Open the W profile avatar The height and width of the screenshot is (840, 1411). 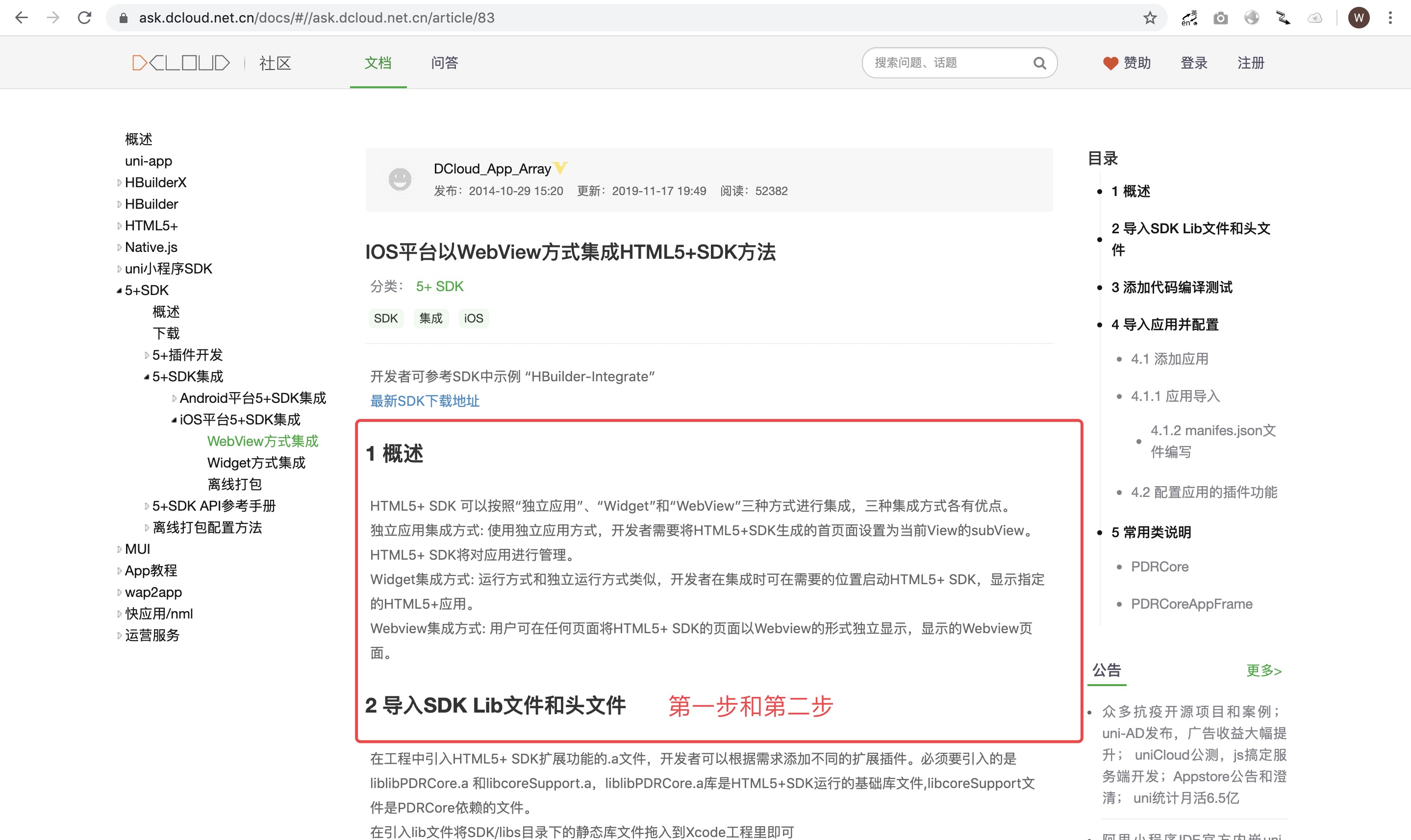1359,18
